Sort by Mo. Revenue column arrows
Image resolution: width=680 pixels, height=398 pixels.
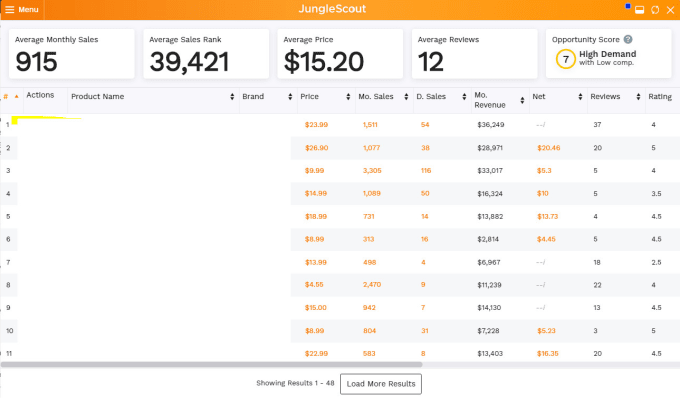pyautogui.click(x=522, y=101)
